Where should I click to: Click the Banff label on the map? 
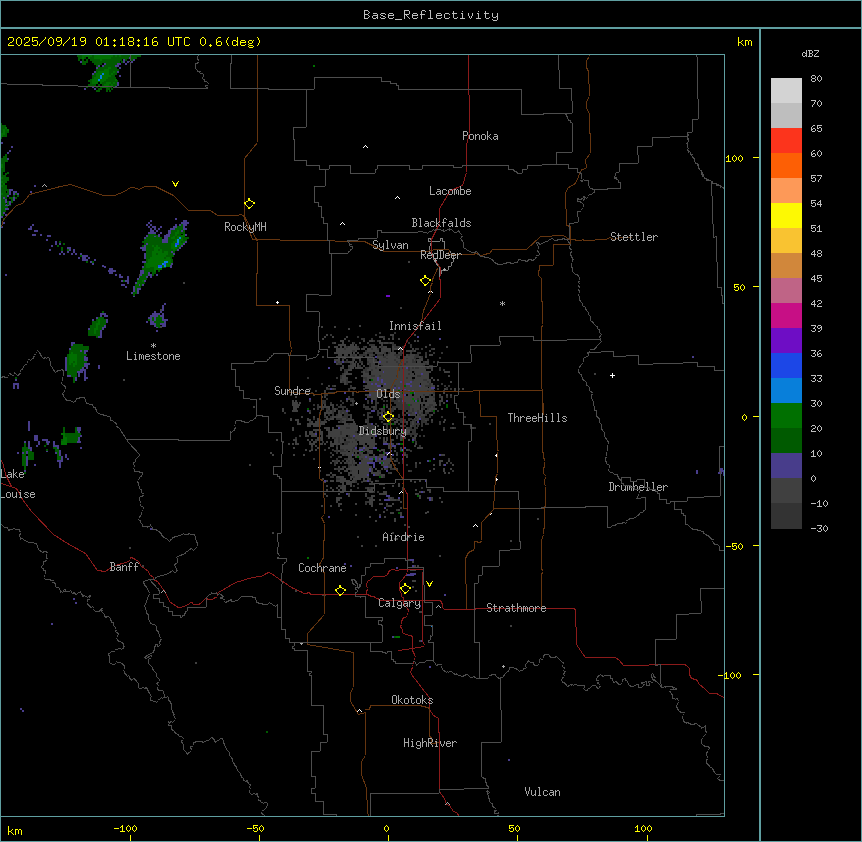tap(124, 567)
